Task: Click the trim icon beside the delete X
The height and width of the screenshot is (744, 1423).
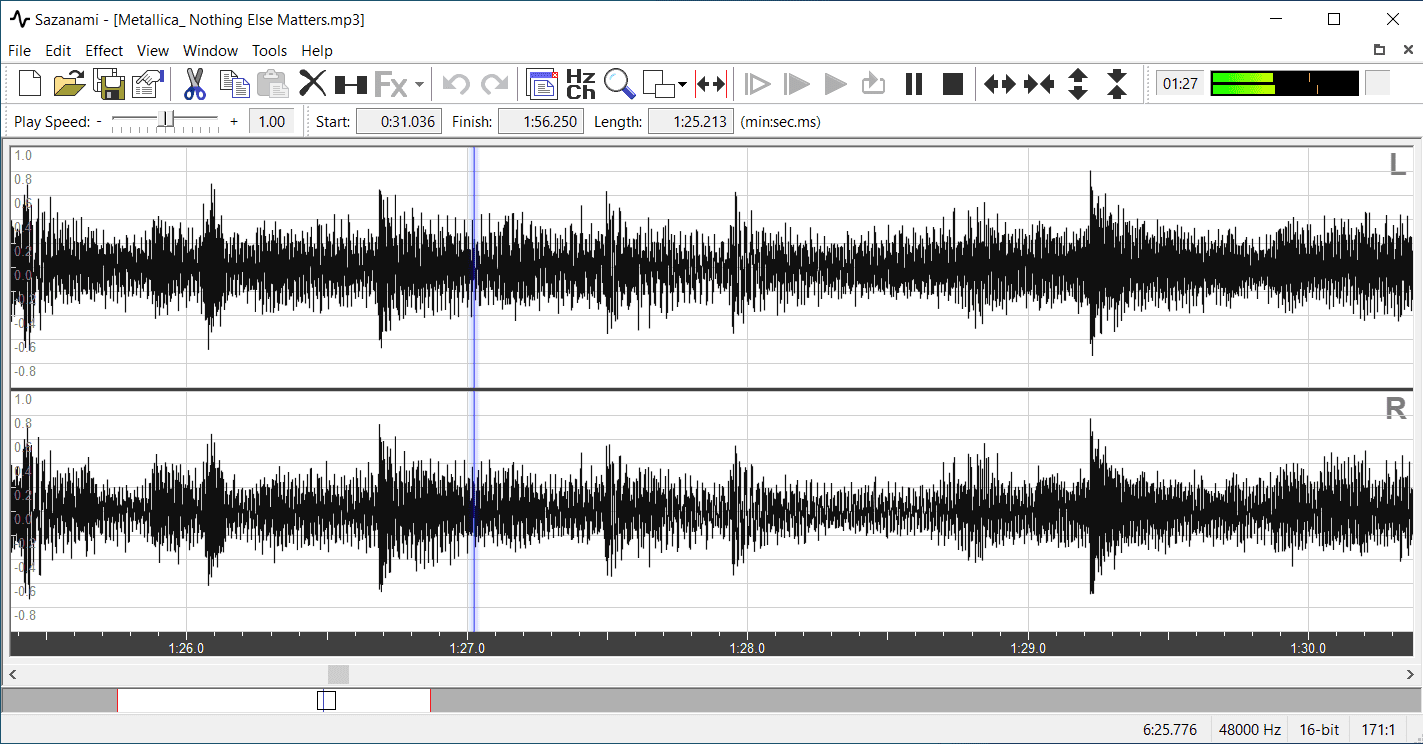Action: tap(351, 84)
